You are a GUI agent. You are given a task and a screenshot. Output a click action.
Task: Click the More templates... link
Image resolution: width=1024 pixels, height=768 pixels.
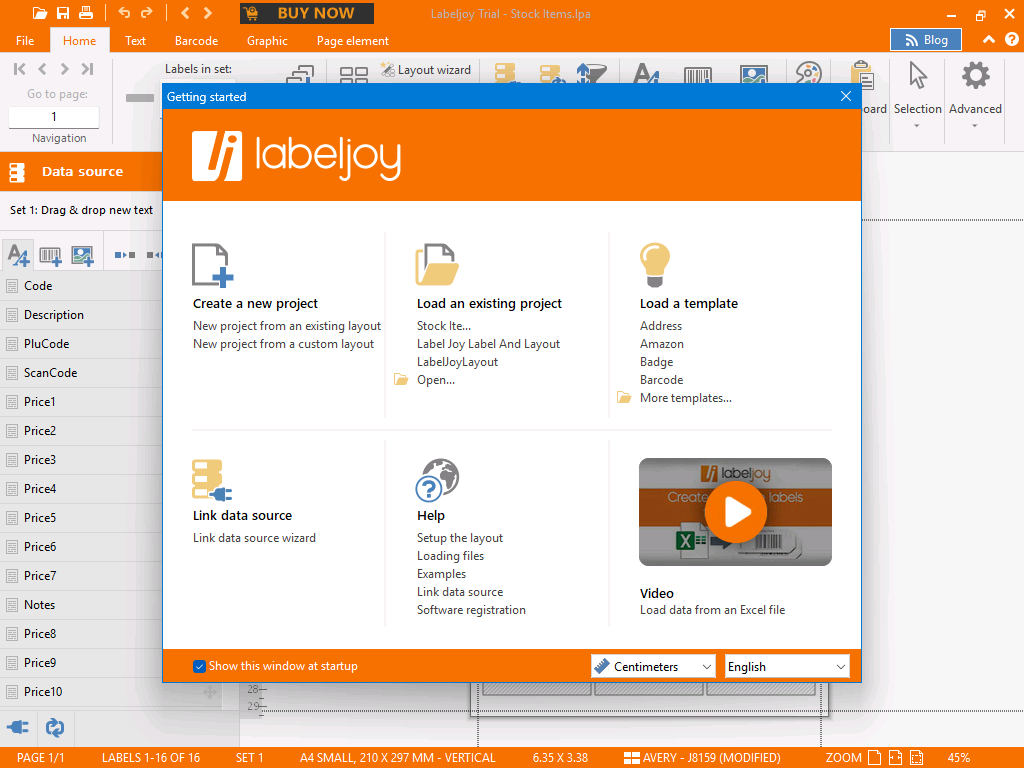(x=685, y=398)
